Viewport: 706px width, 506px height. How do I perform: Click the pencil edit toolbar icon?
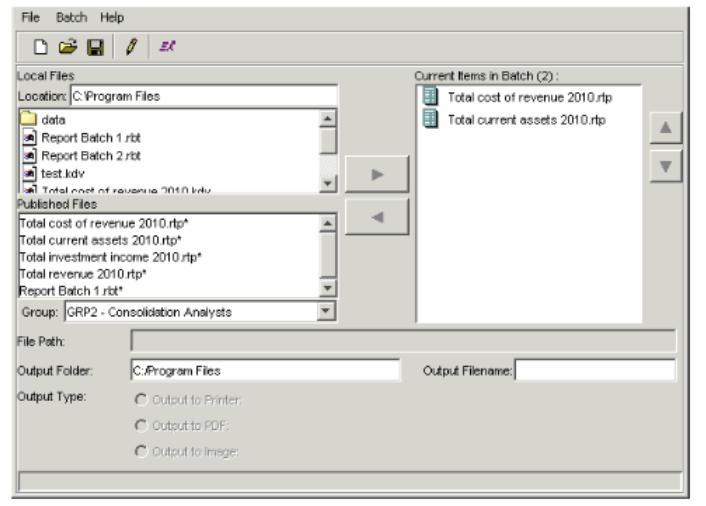pos(130,47)
